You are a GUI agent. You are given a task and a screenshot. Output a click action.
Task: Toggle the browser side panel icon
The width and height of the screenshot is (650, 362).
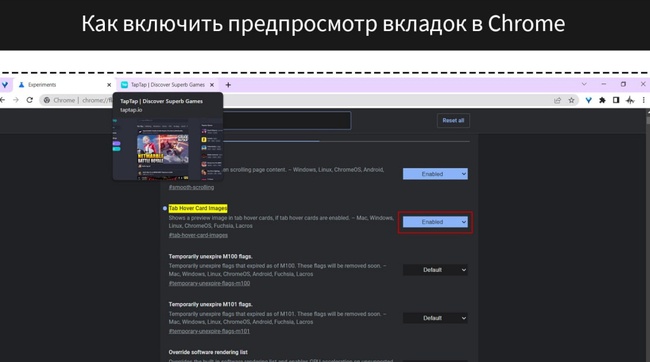(616, 100)
